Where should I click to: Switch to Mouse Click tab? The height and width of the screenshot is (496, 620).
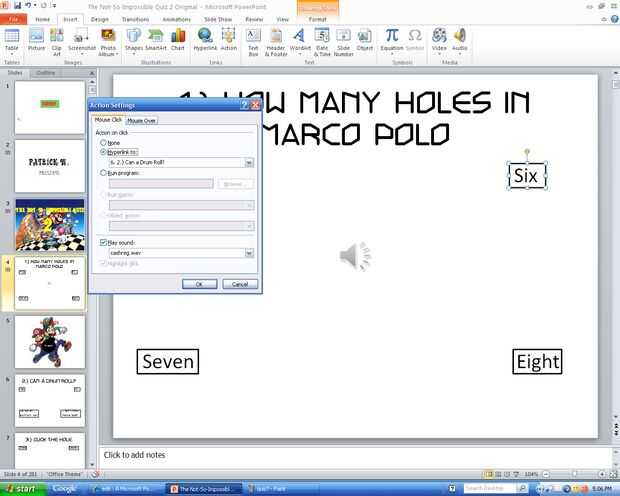[x=108, y=119]
